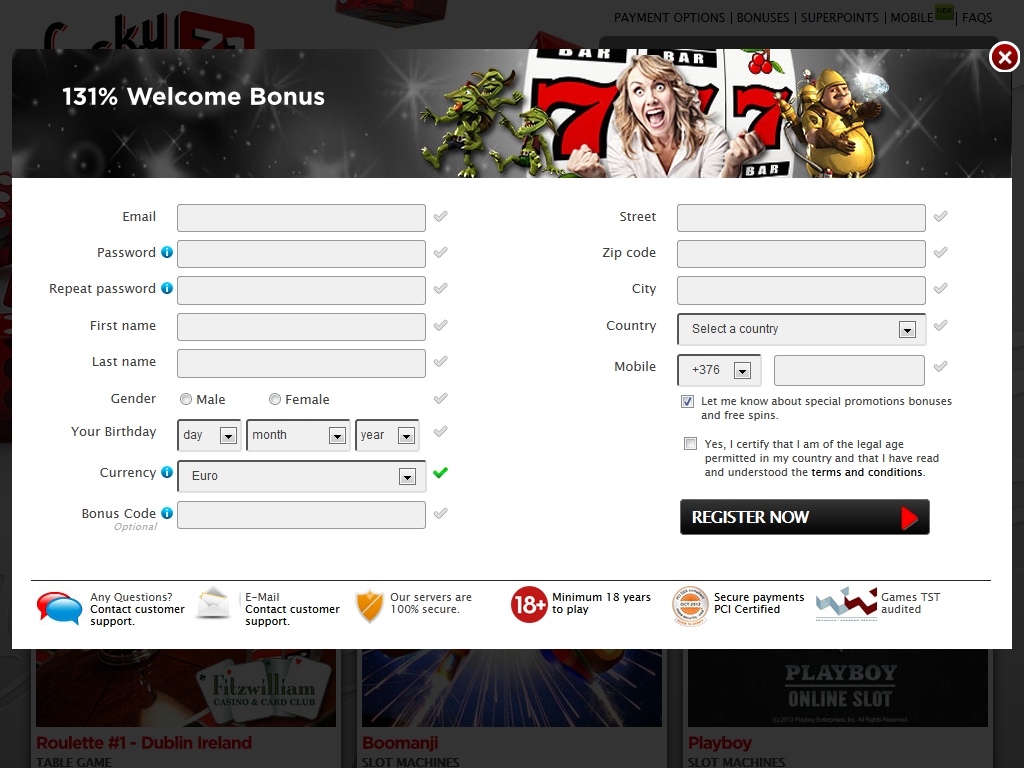The width and height of the screenshot is (1024, 768).
Task: Click the Password info icon
Action: pyautogui.click(x=167, y=252)
